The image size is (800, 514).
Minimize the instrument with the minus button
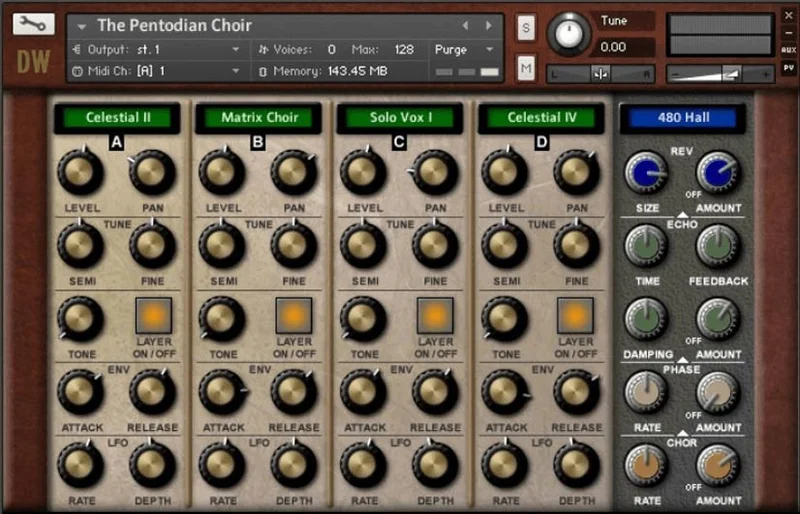pos(789,33)
